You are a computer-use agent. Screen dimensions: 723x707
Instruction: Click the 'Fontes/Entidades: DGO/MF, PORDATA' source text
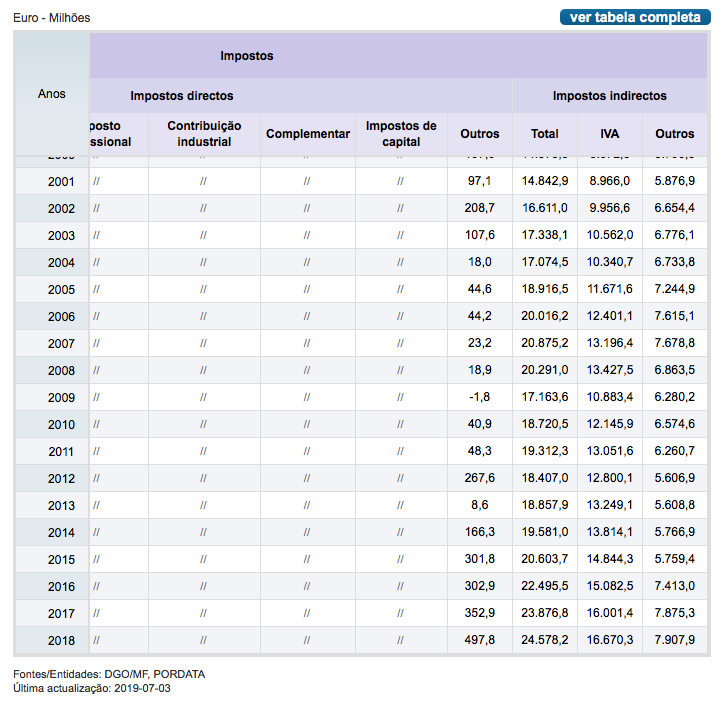pyautogui.click(x=109, y=674)
